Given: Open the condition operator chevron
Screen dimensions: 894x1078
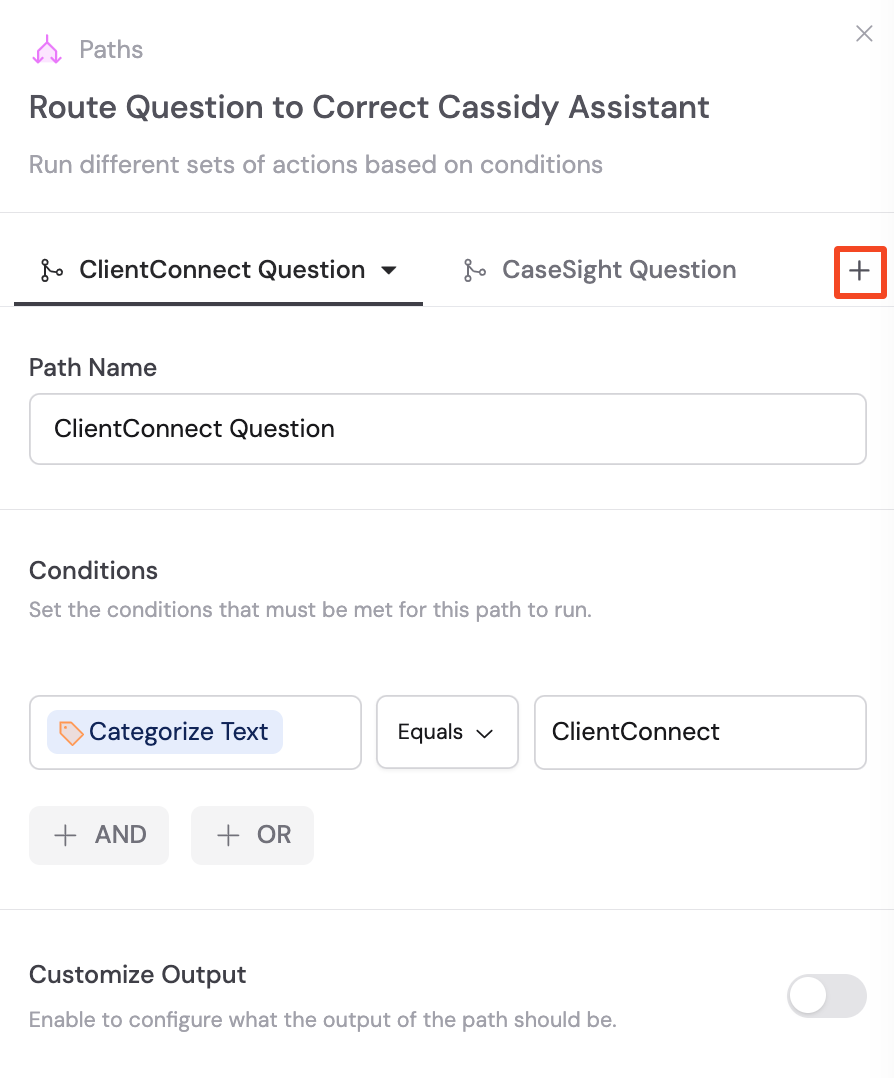Looking at the screenshot, I should click(484, 732).
